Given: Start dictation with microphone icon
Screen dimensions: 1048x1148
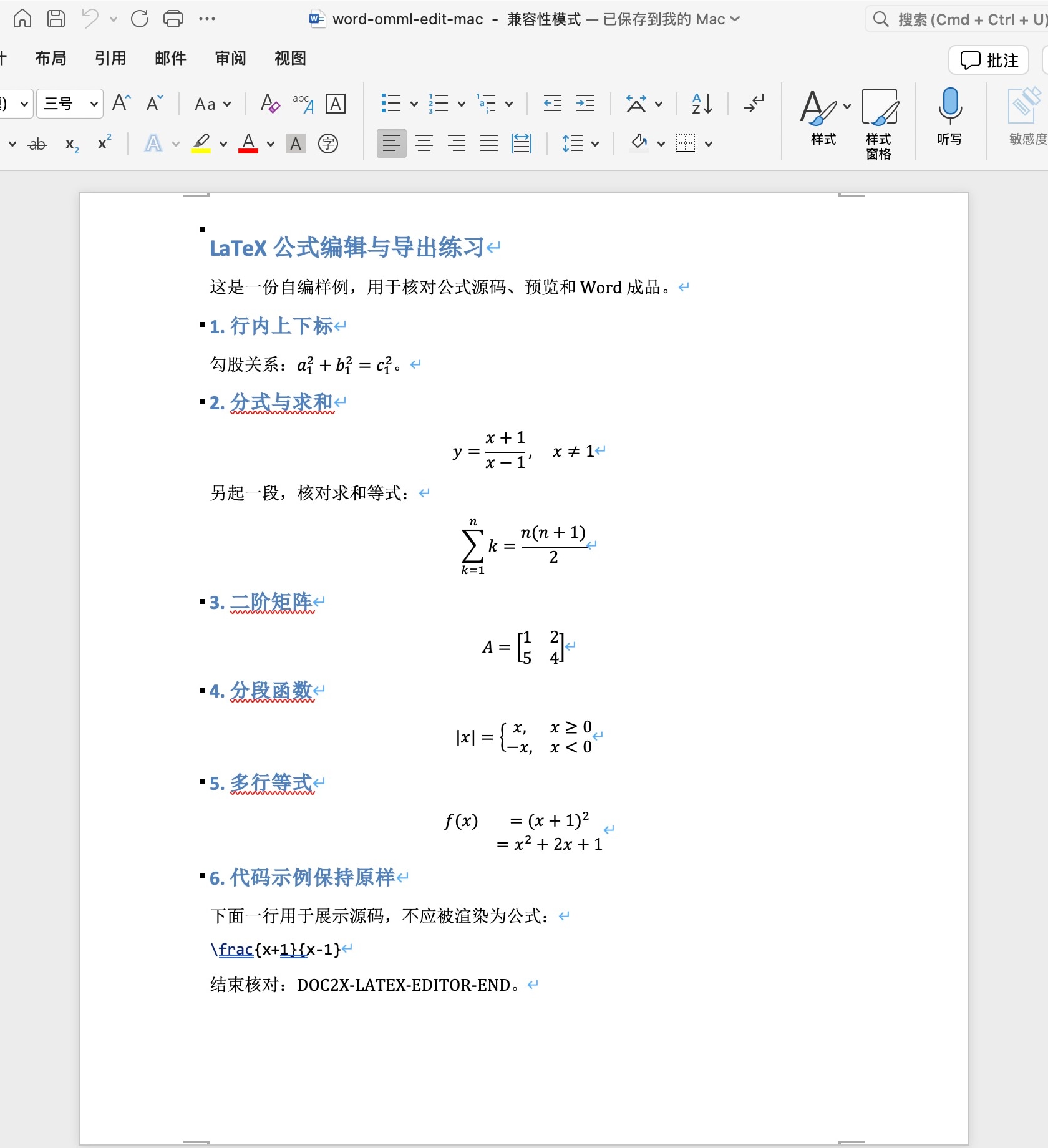Looking at the screenshot, I should (949, 117).
